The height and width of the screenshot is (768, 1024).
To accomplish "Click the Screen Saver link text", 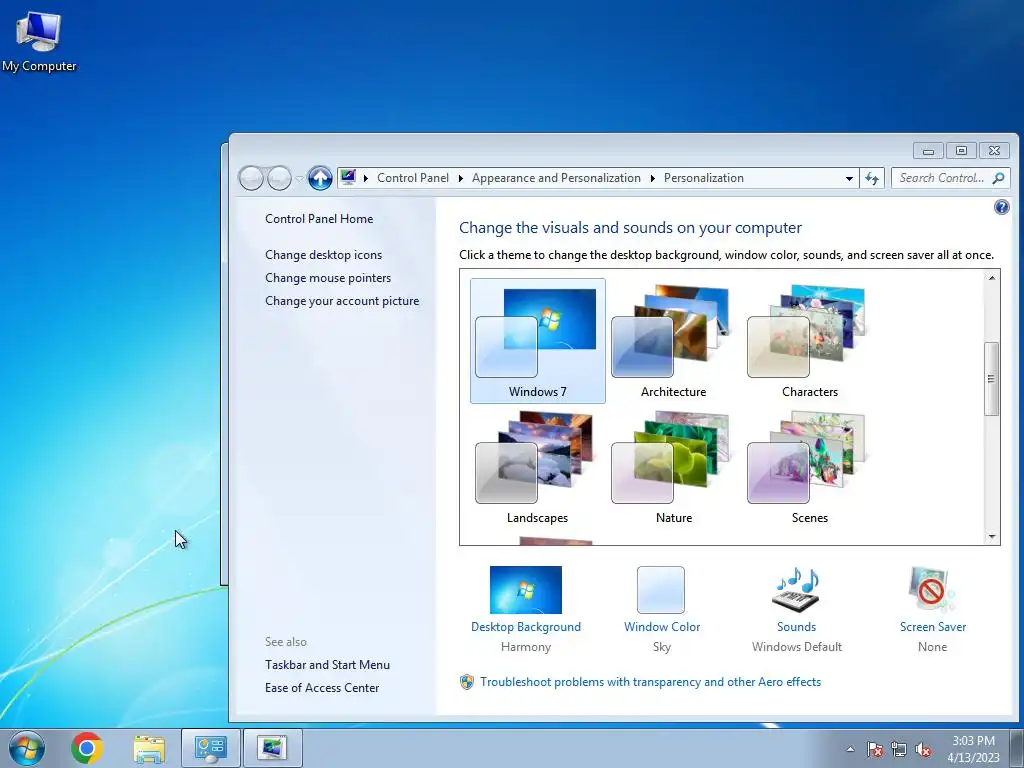I will (933, 627).
